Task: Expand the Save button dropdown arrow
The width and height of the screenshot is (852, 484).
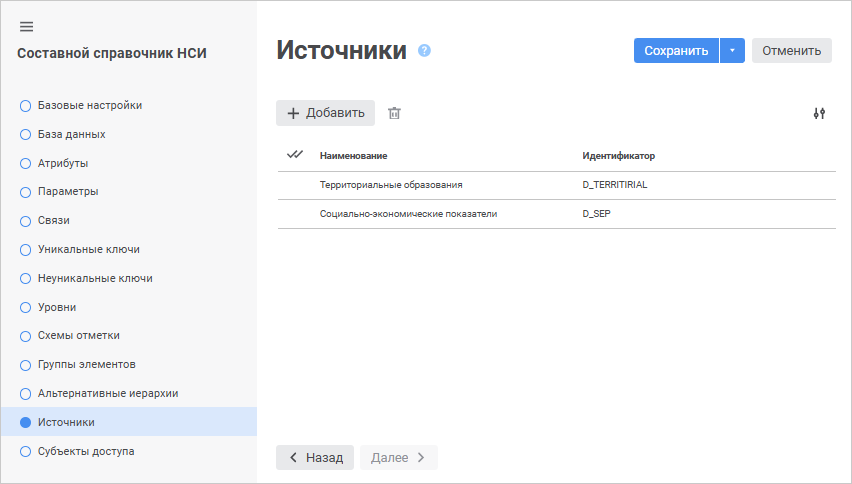Action: 732,51
